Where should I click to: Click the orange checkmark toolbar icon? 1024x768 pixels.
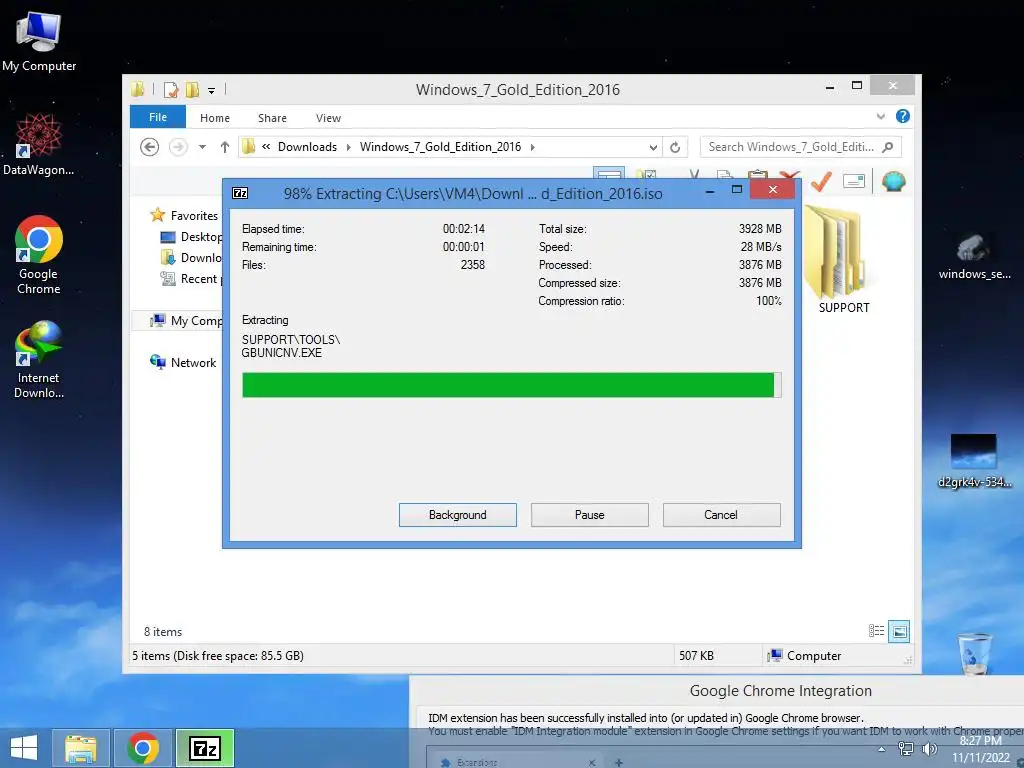821,181
